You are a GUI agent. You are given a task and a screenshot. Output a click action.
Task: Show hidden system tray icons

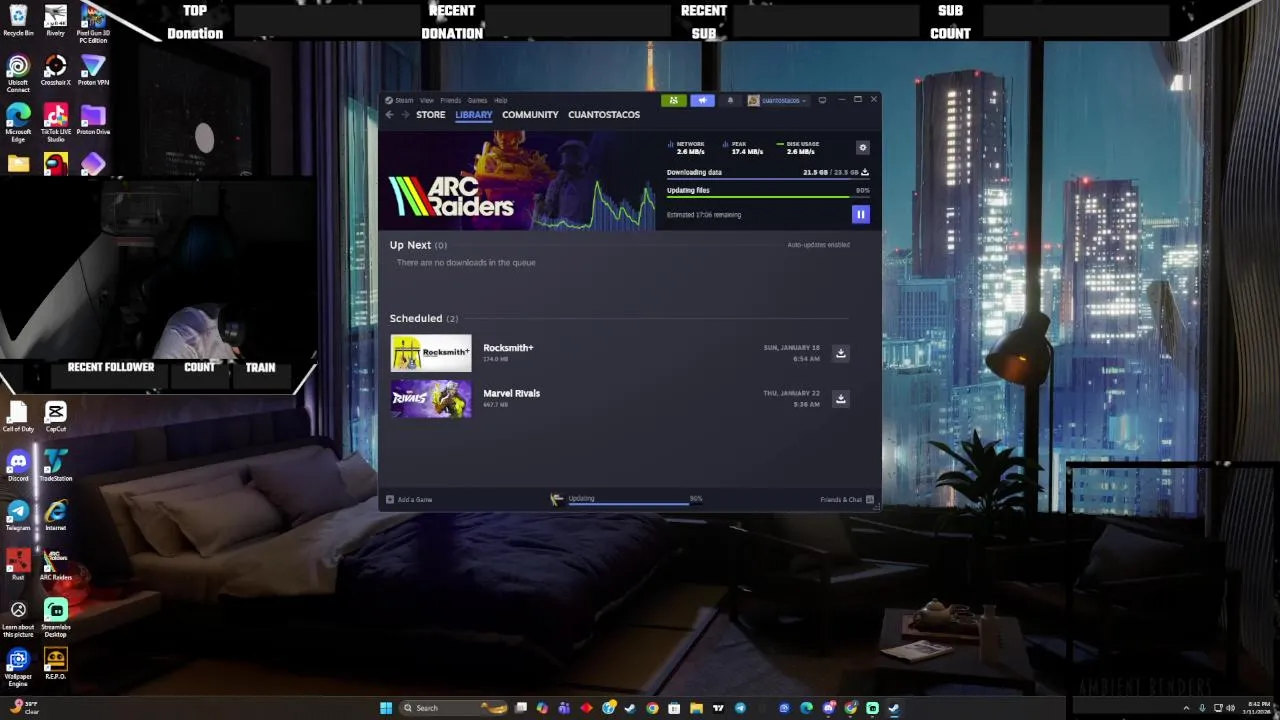click(1186, 708)
